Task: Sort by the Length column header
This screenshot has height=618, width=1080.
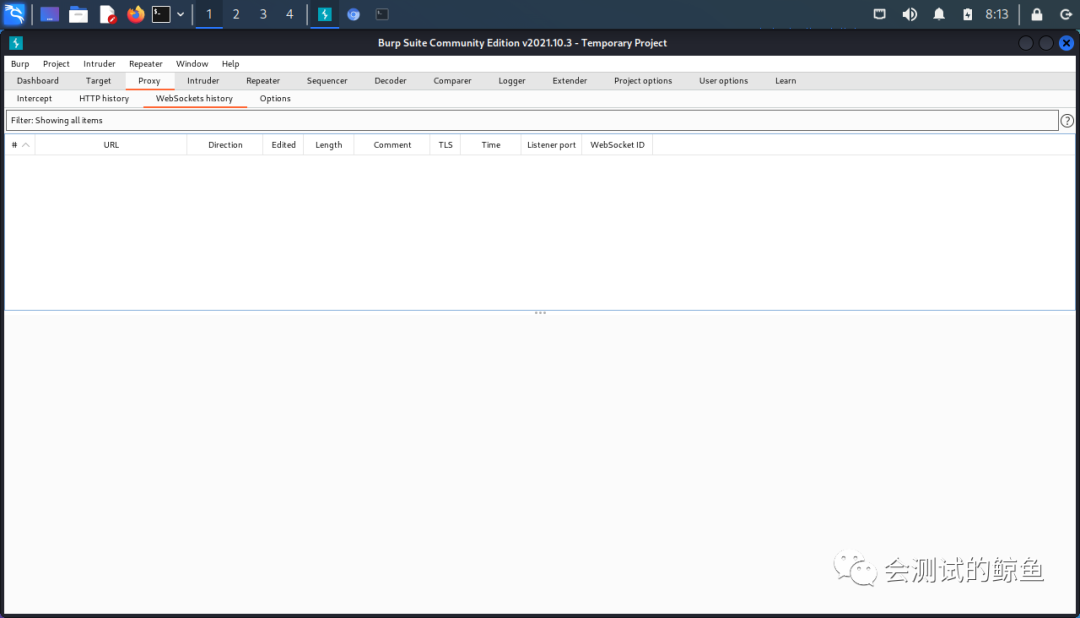Action: (x=329, y=145)
